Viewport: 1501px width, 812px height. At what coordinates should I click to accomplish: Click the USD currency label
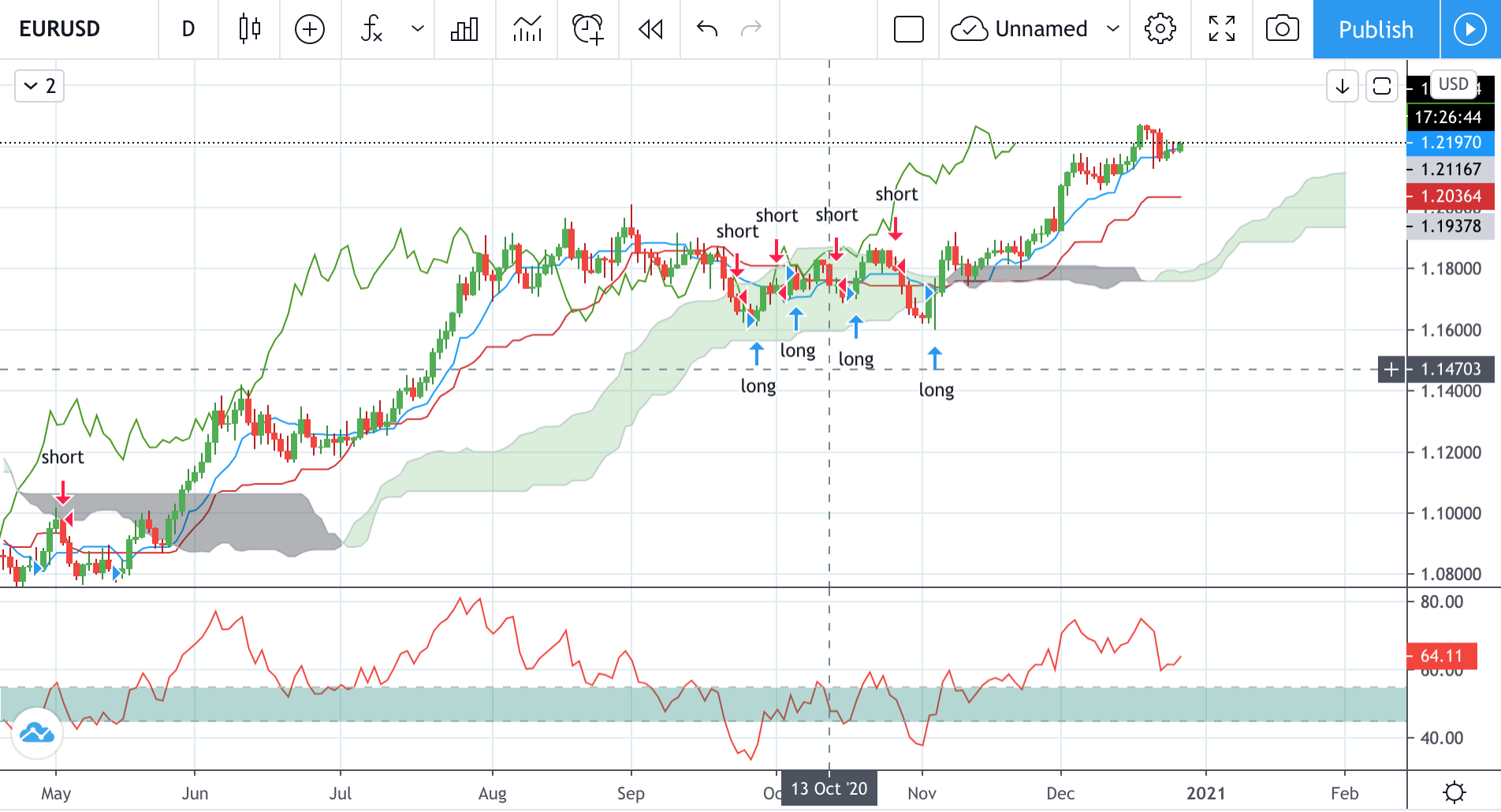[1454, 84]
